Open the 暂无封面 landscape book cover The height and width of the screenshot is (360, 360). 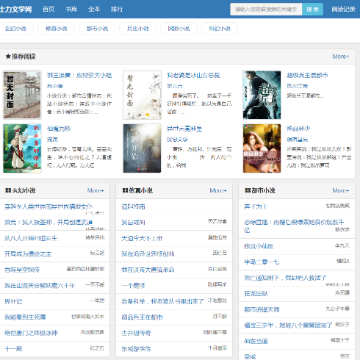tap(22, 95)
